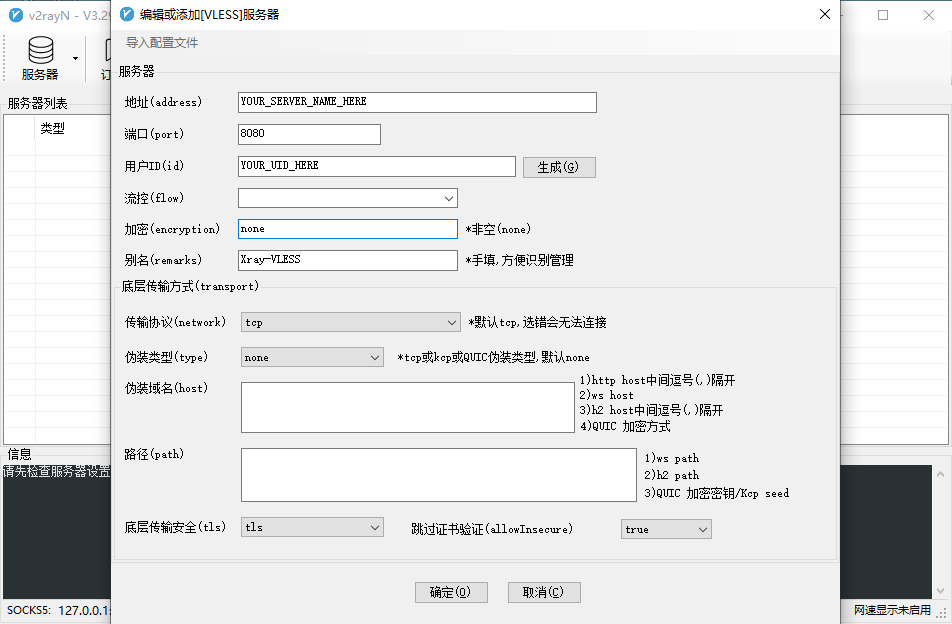
Task: Click the Servers database icon in v2rayN toolbar
Action: tap(40, 50)
